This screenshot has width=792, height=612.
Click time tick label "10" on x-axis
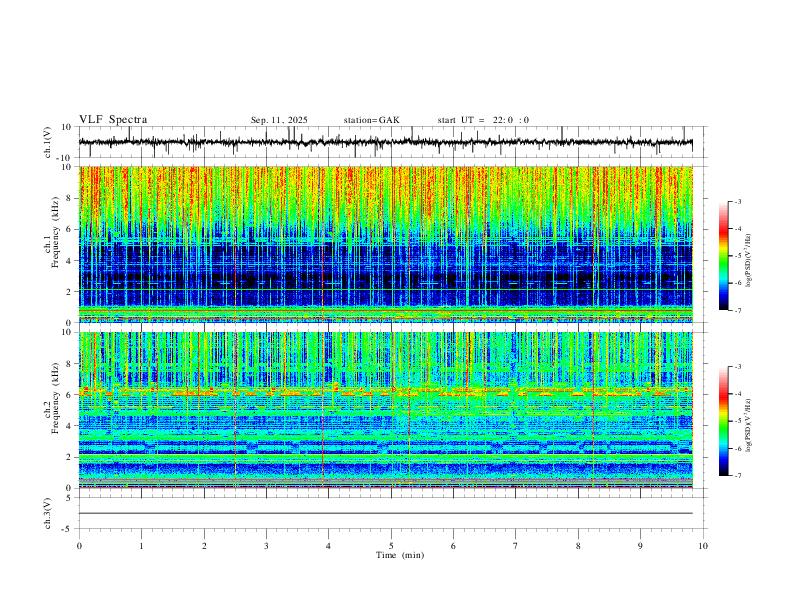pyautogui.click(x=703, y=546)
